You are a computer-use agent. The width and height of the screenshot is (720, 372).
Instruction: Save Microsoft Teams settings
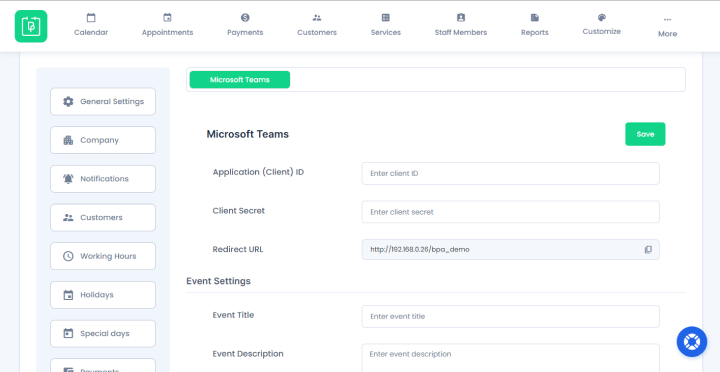pyautogui.click(x=645, y=134)
